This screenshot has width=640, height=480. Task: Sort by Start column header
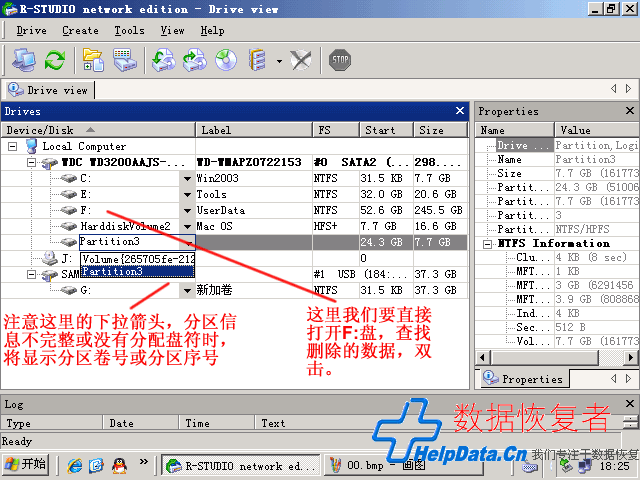(x=387, y=130)
